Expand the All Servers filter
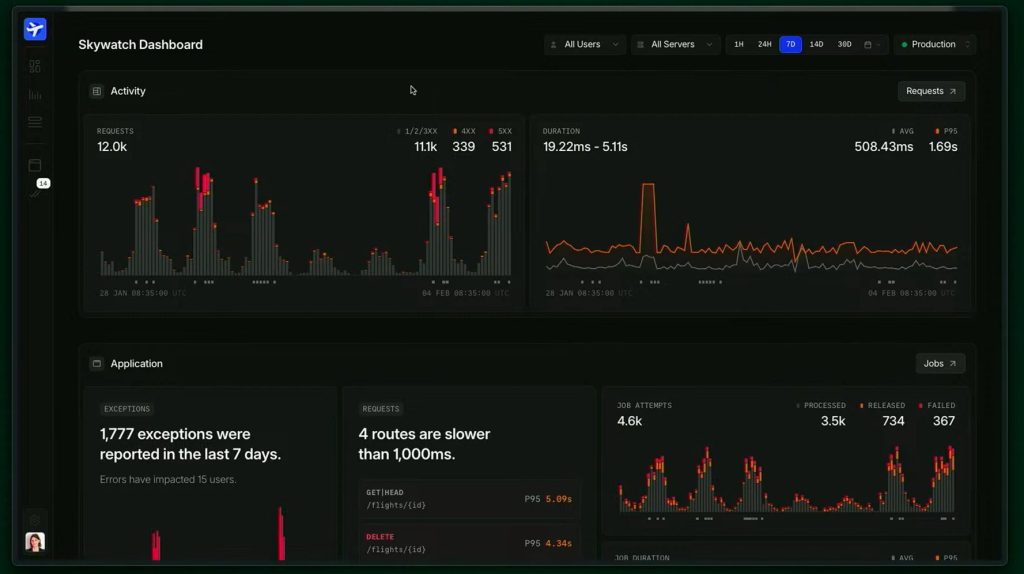The width and height of the screenshot is (1024, 574). (x=675, y=45)
